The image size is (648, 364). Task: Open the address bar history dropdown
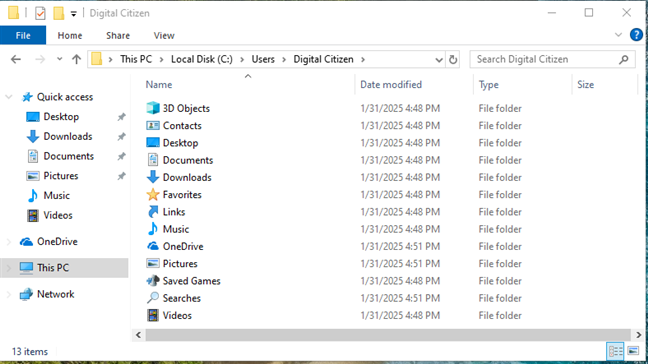(x=439, y=59)
